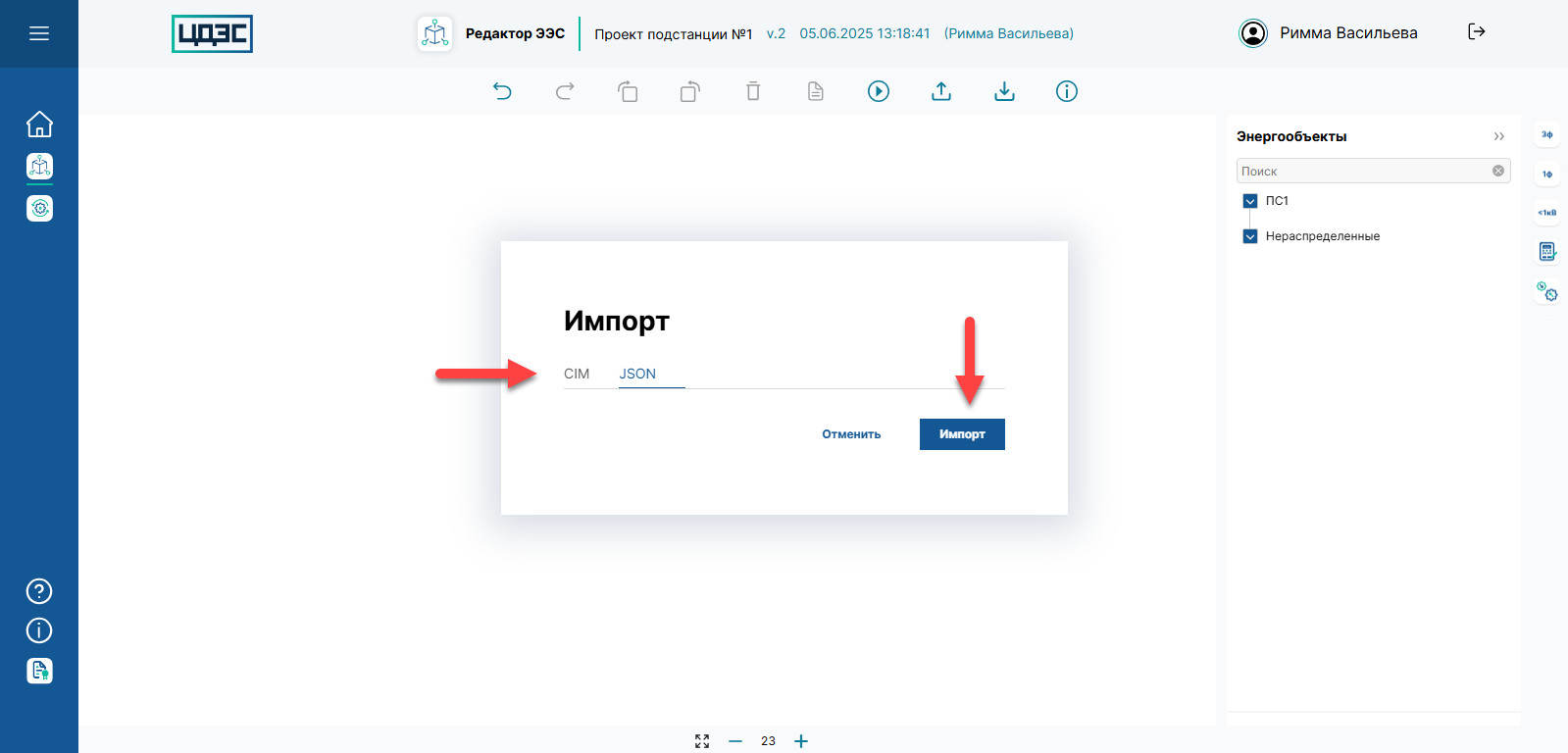Click the Поиск search field

[x=1363, y=171]
